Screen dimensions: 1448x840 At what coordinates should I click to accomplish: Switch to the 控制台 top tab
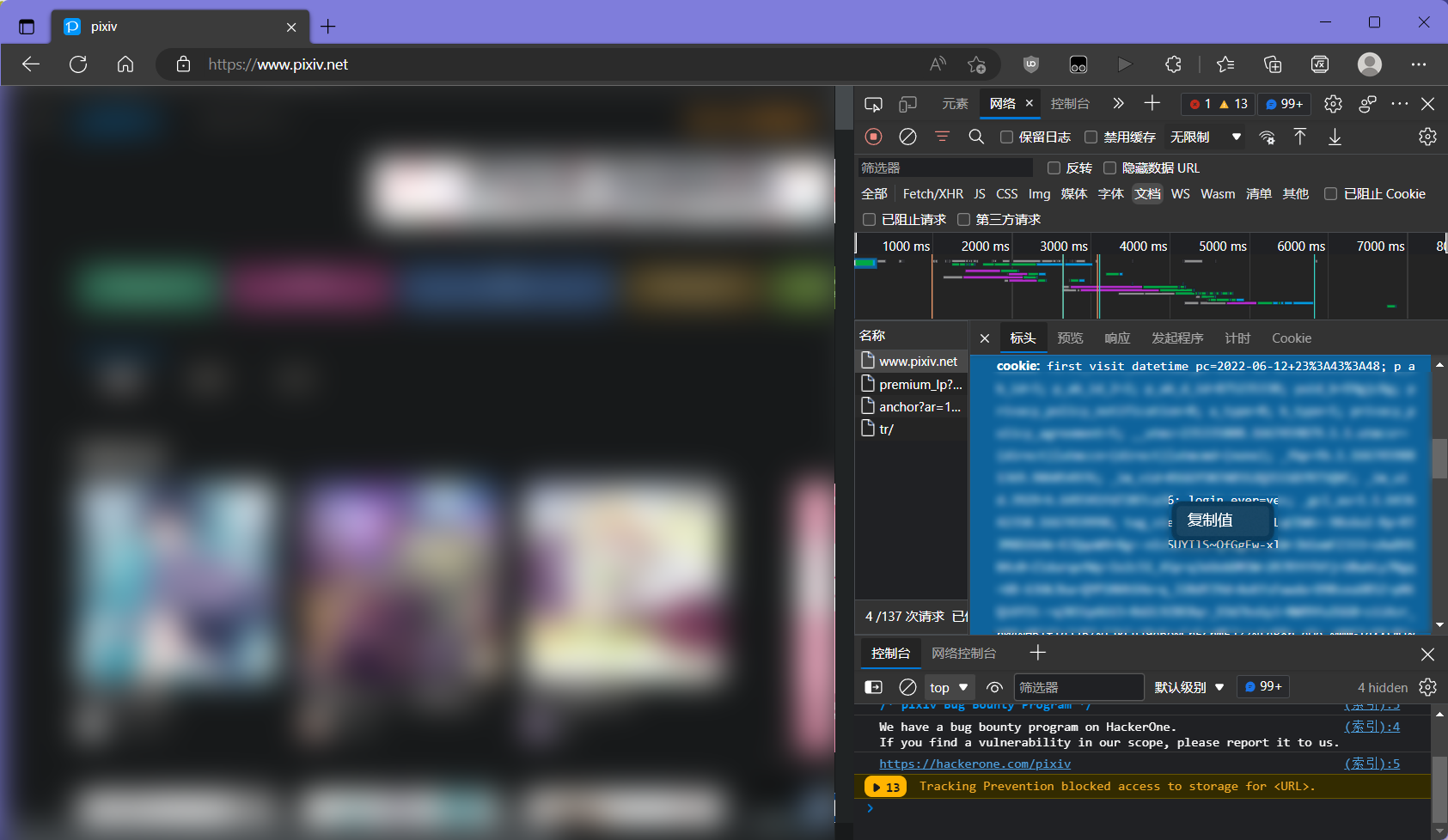click(x=1070, y=104)
